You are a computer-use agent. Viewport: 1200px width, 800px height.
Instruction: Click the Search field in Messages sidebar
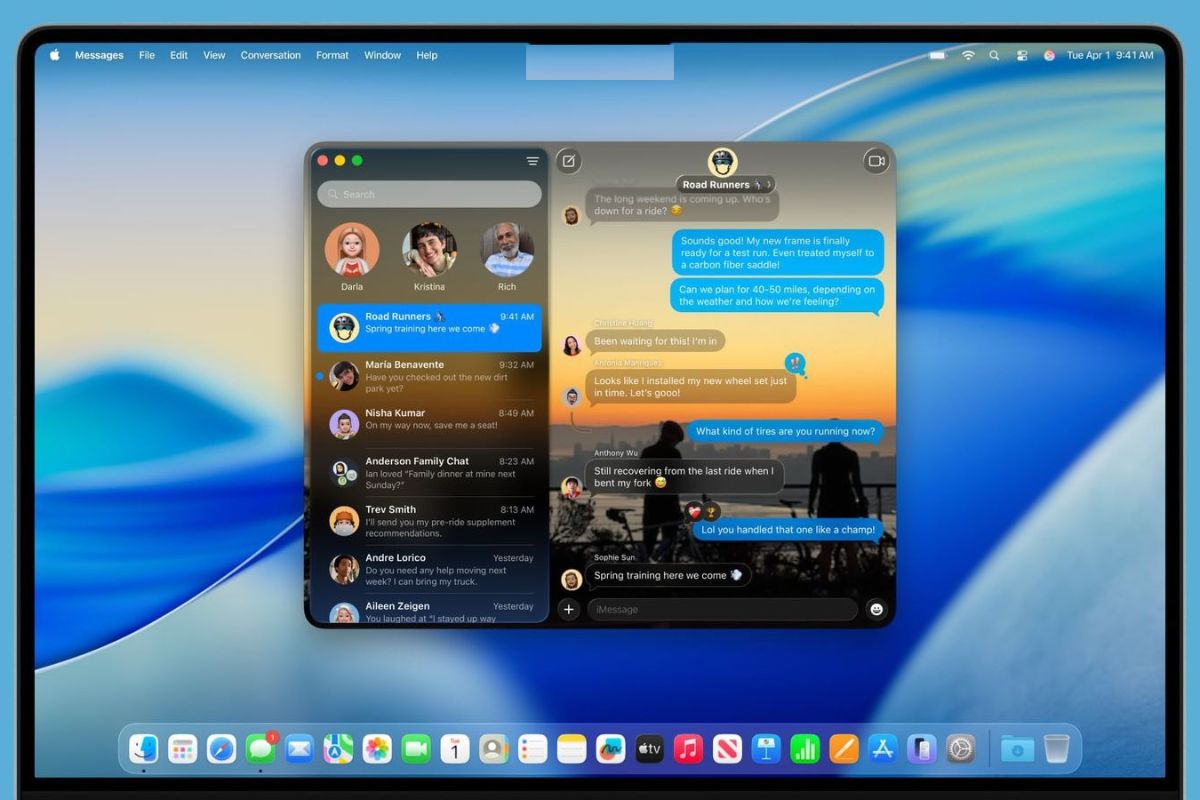429,194
